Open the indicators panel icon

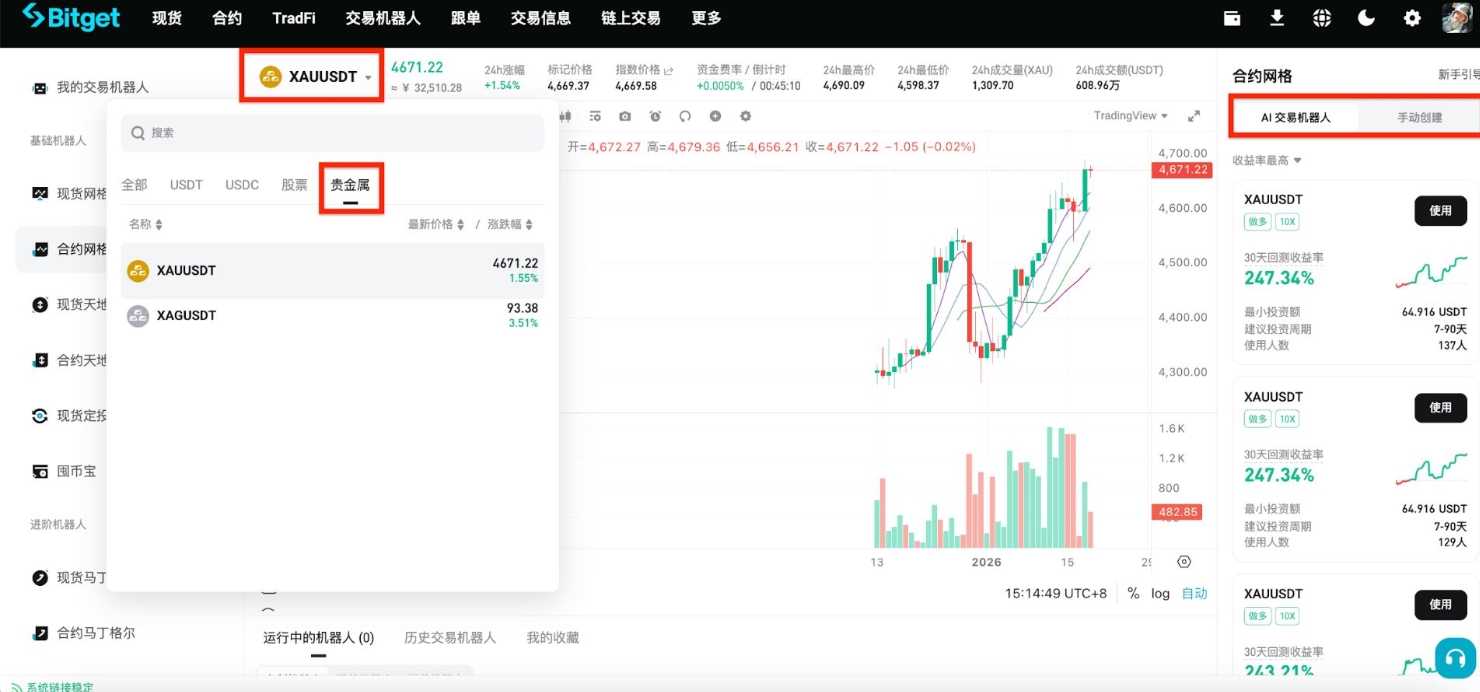pos(595,116)
